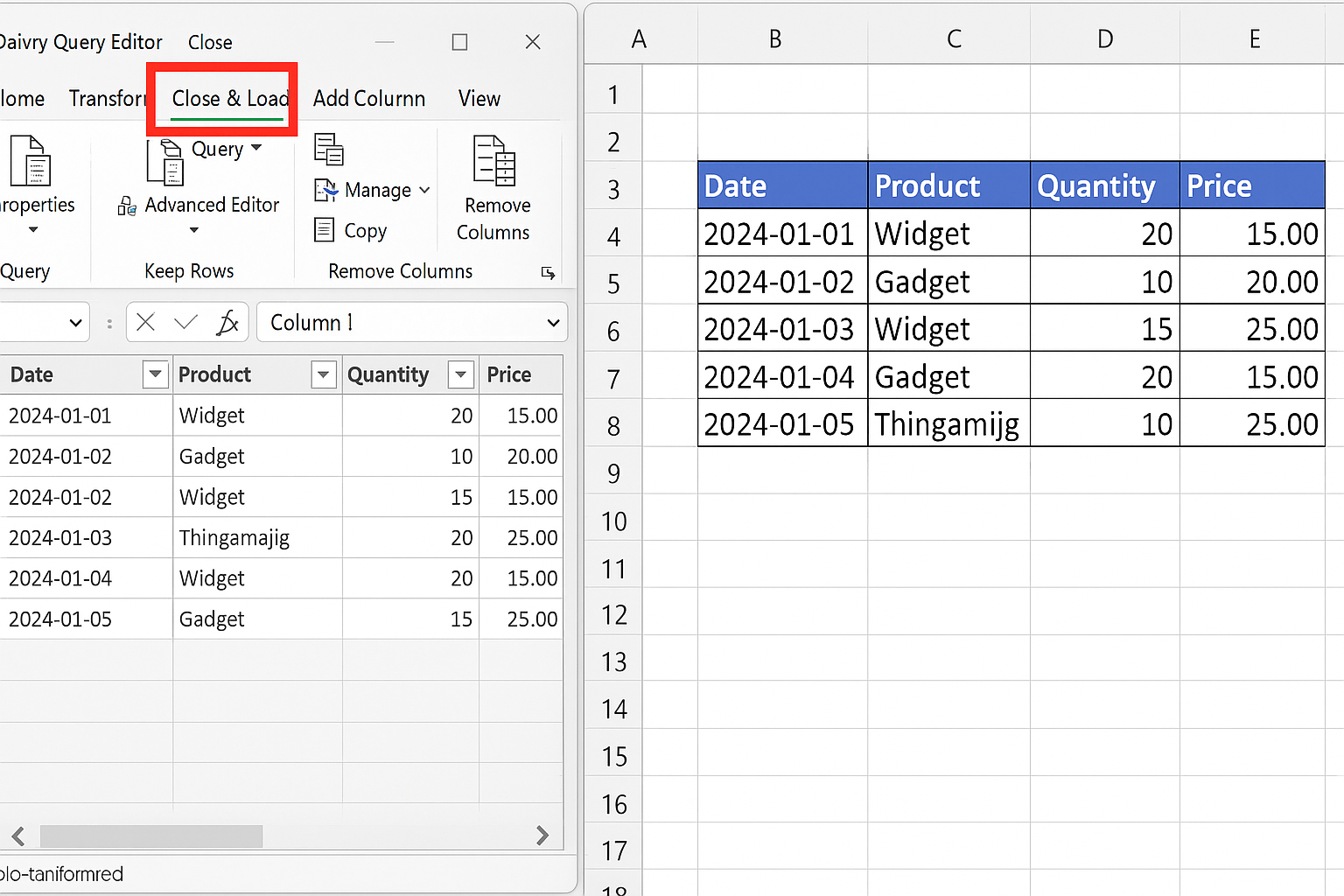Click the Manage button label
The image size is (1344, 896).
378,190
